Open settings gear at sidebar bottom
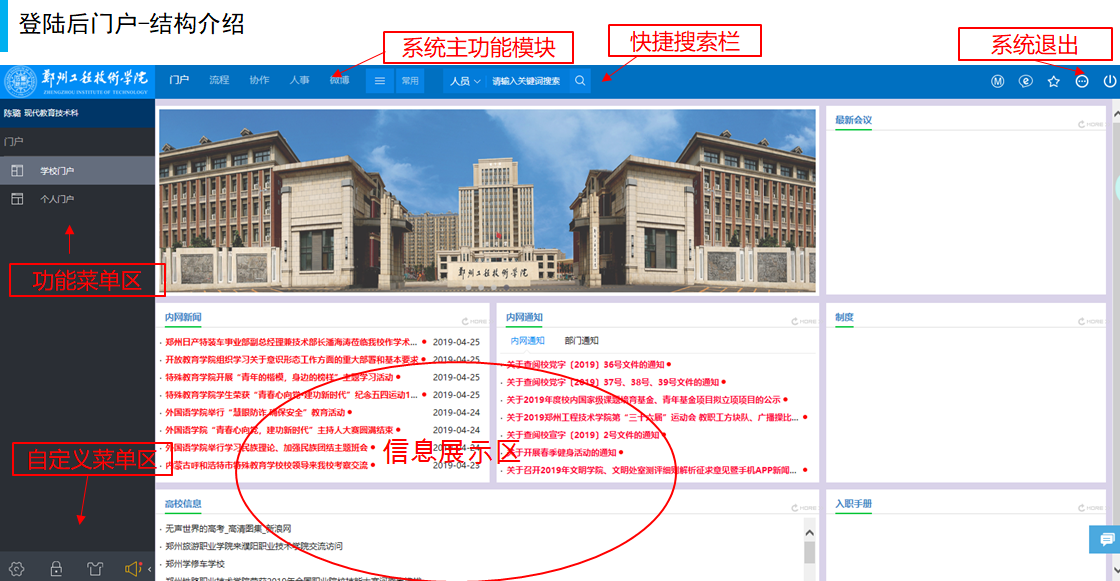The image size is (1120, 581). click(x=16, y=568)
